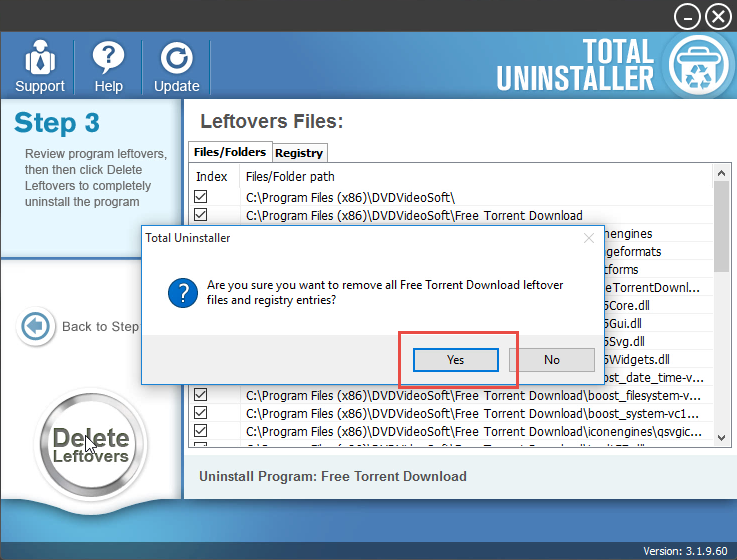Click the Delete Leftovers round button
737x560 pixels.
tap(91, 445)
